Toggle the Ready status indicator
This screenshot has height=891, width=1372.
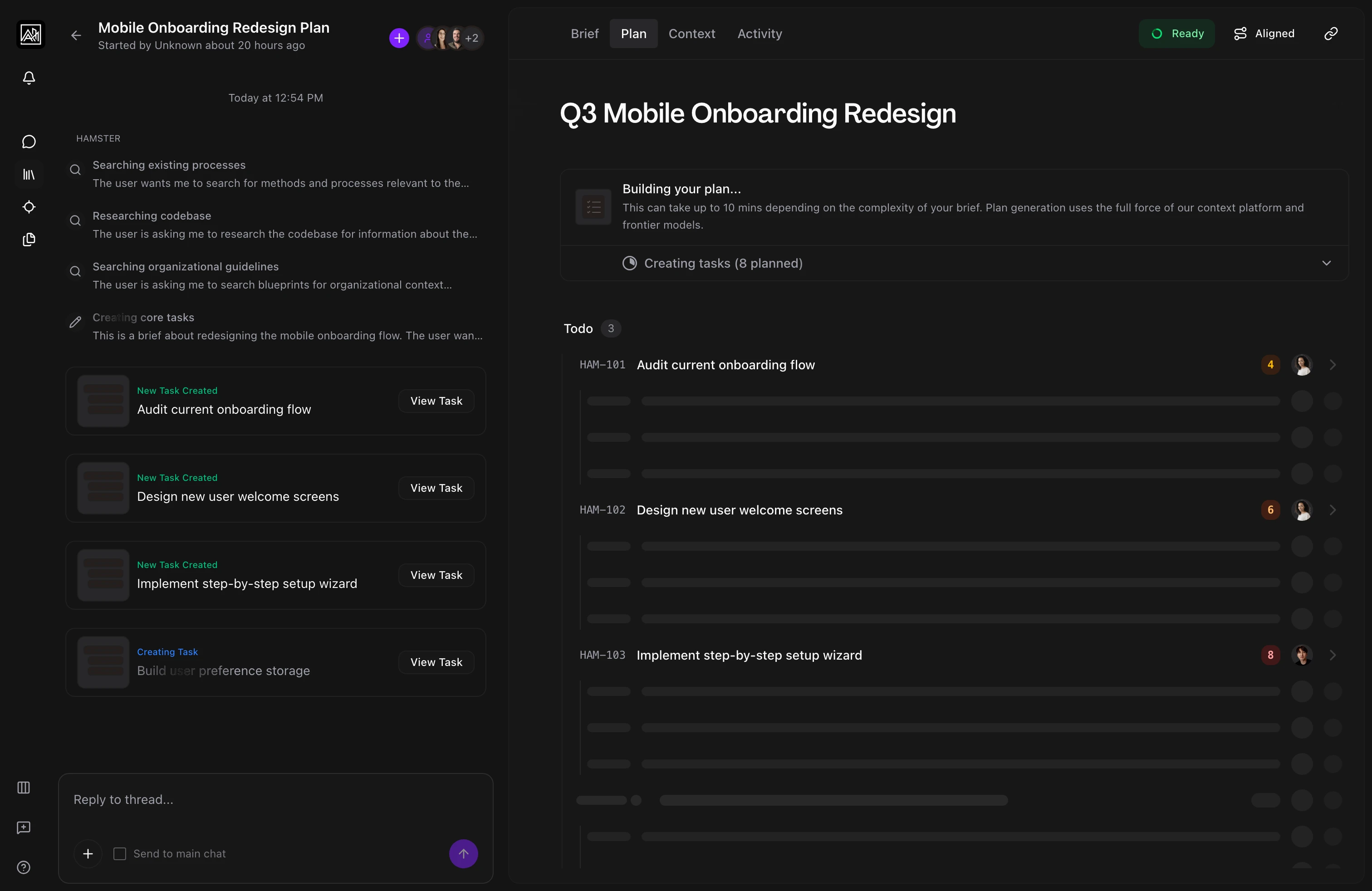tap(1176, 34)
